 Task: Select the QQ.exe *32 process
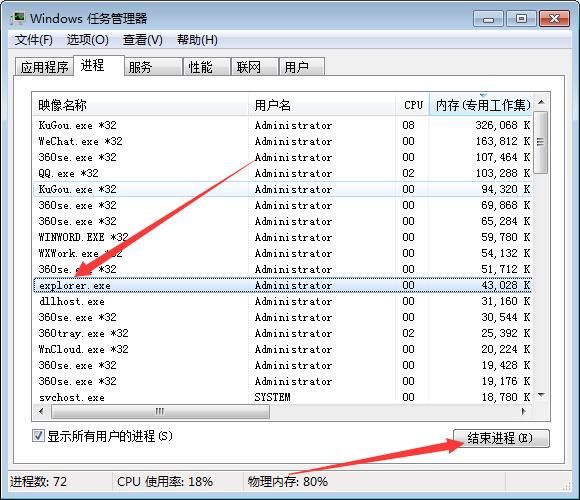[283, 173]
